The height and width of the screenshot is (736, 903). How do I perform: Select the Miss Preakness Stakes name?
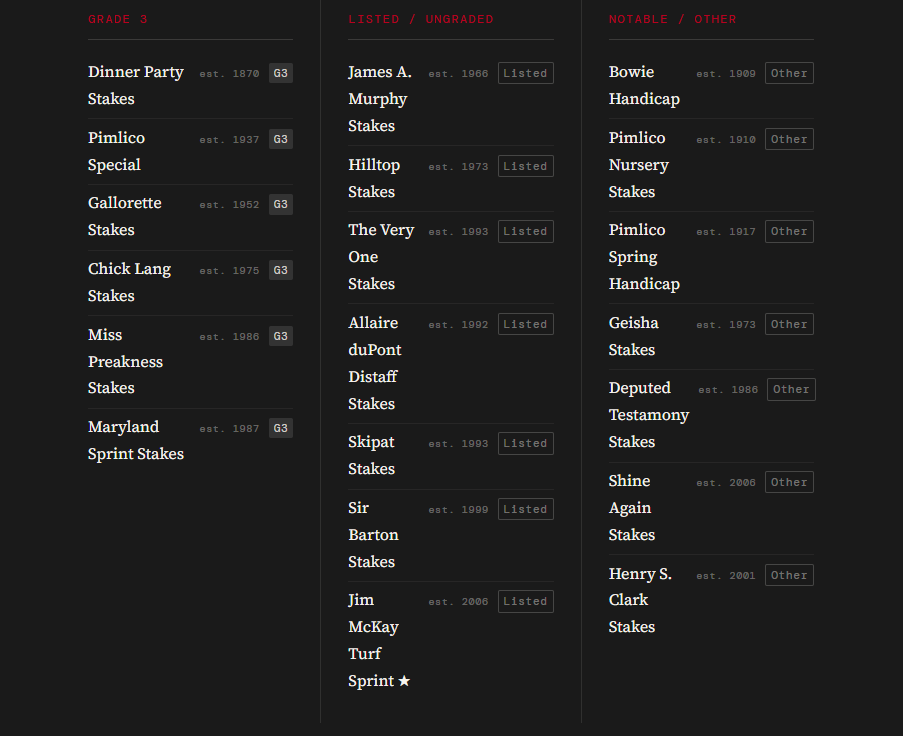(x=125, y=361)
